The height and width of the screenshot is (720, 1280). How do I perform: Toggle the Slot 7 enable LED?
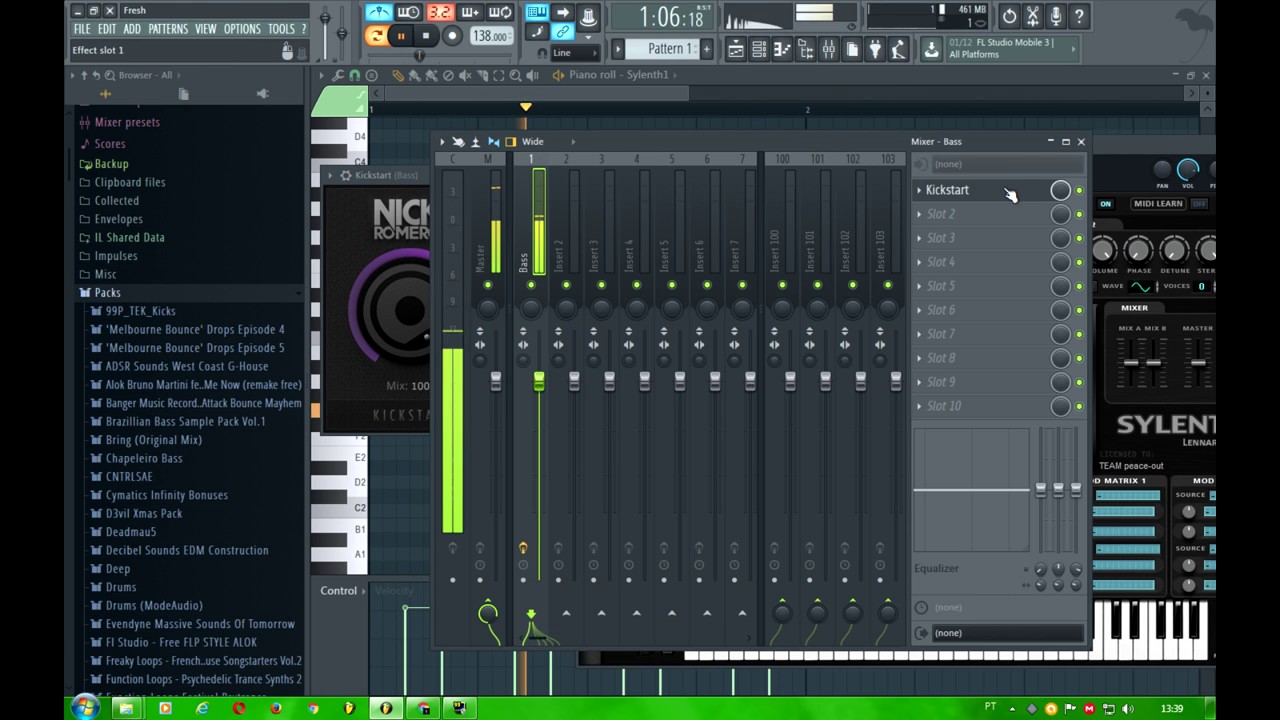[1079, 334]
